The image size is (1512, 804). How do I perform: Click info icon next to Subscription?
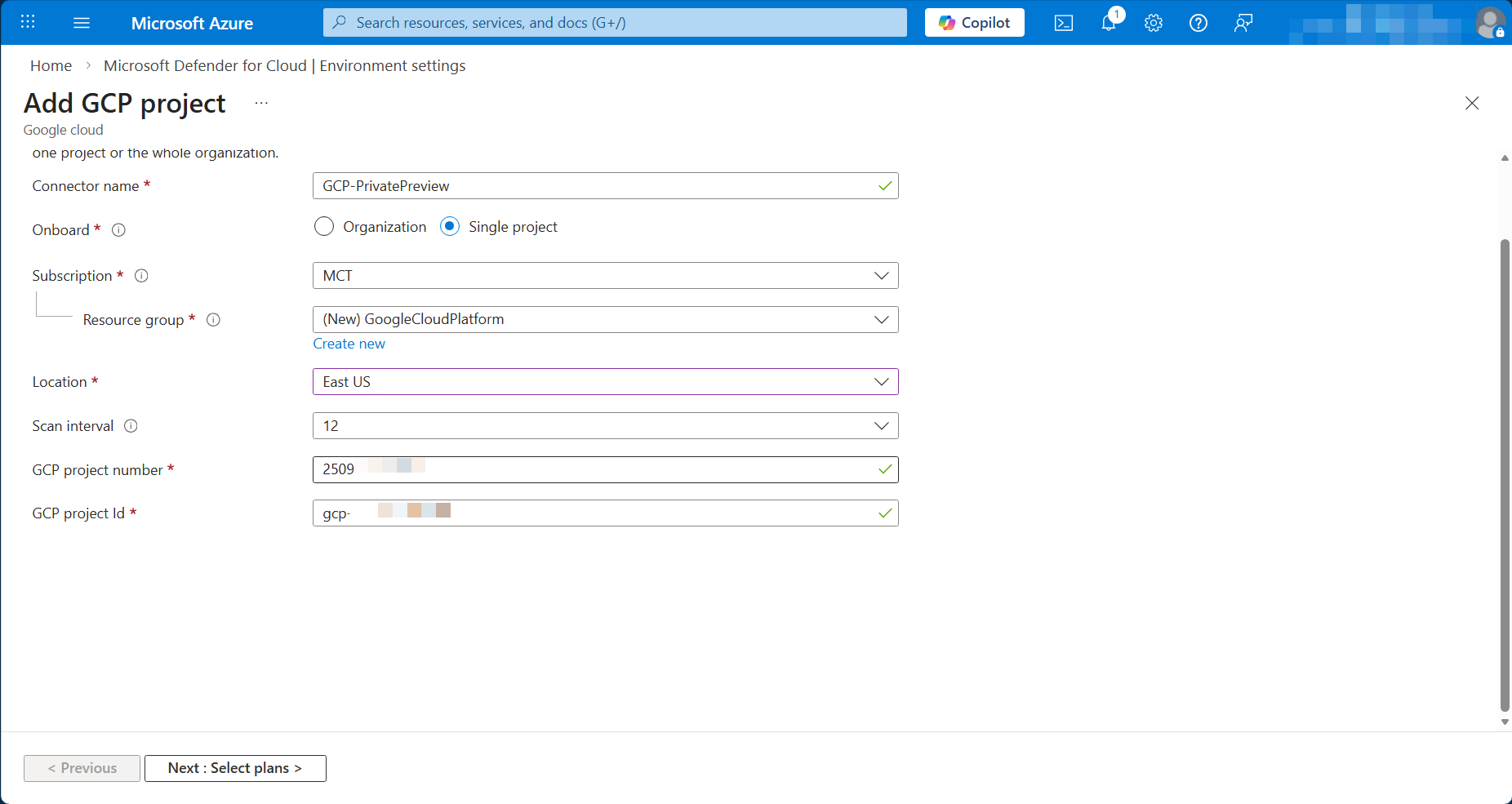pyautogui.click(x=141, y=276)
